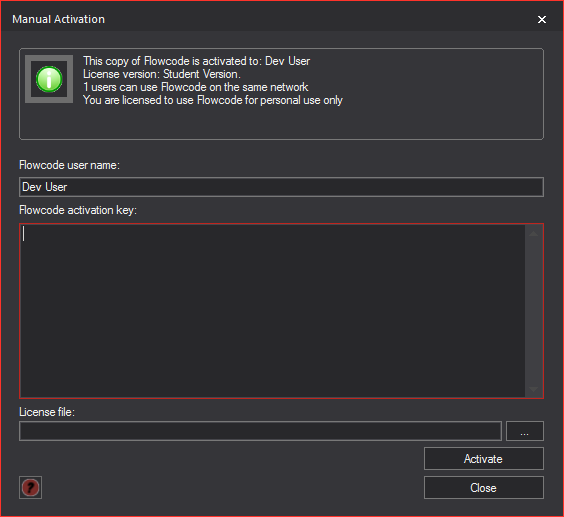The width and height of the screenshot is (564, 517).
Task: Click the Close button
Action: click(x=484, y=488)
